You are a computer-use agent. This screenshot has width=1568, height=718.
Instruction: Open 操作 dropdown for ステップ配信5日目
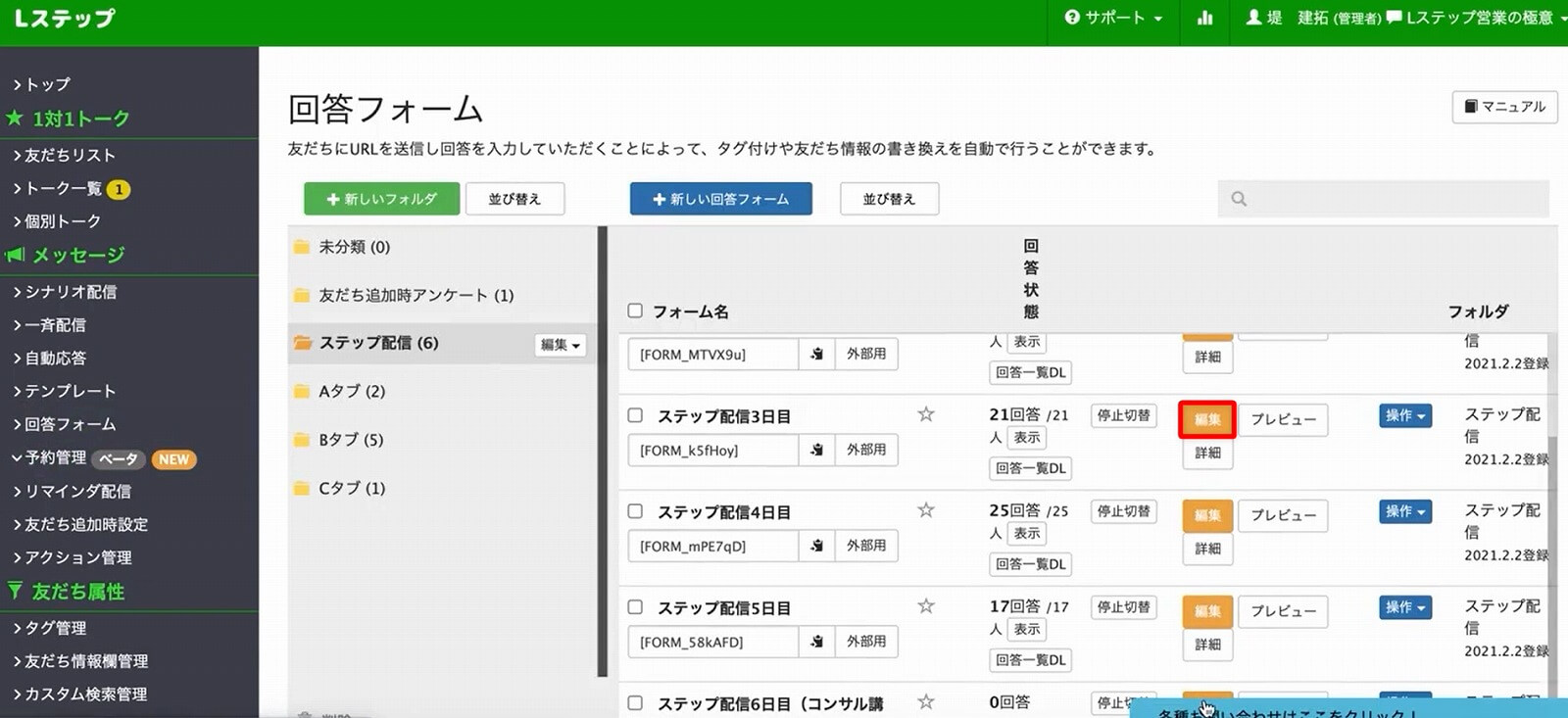tap(1405, 607)
